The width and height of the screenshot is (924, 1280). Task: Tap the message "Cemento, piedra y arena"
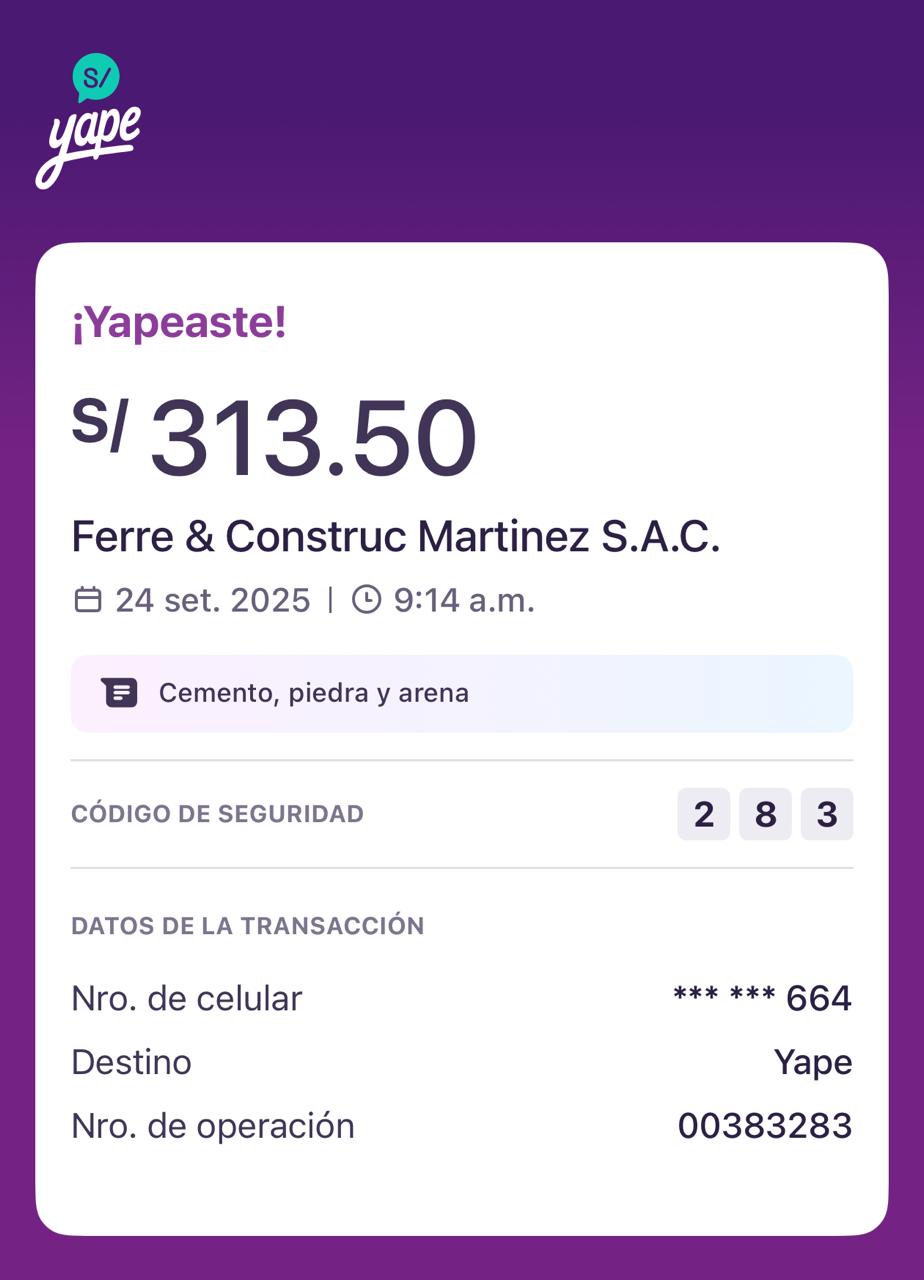pos(314,693)
